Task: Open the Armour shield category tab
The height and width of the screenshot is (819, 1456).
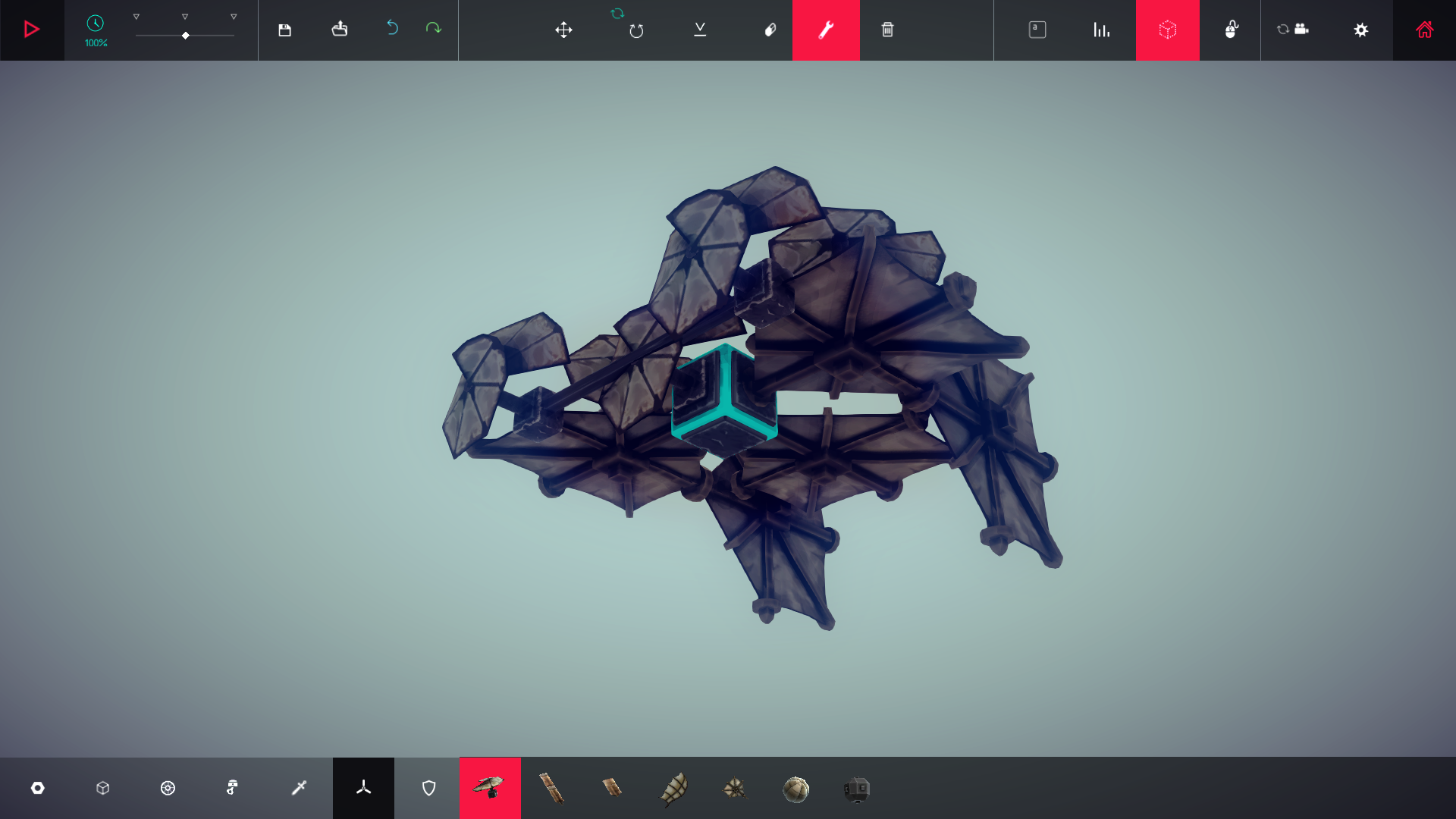Action: pyautogui.click(x=428, y=789)
